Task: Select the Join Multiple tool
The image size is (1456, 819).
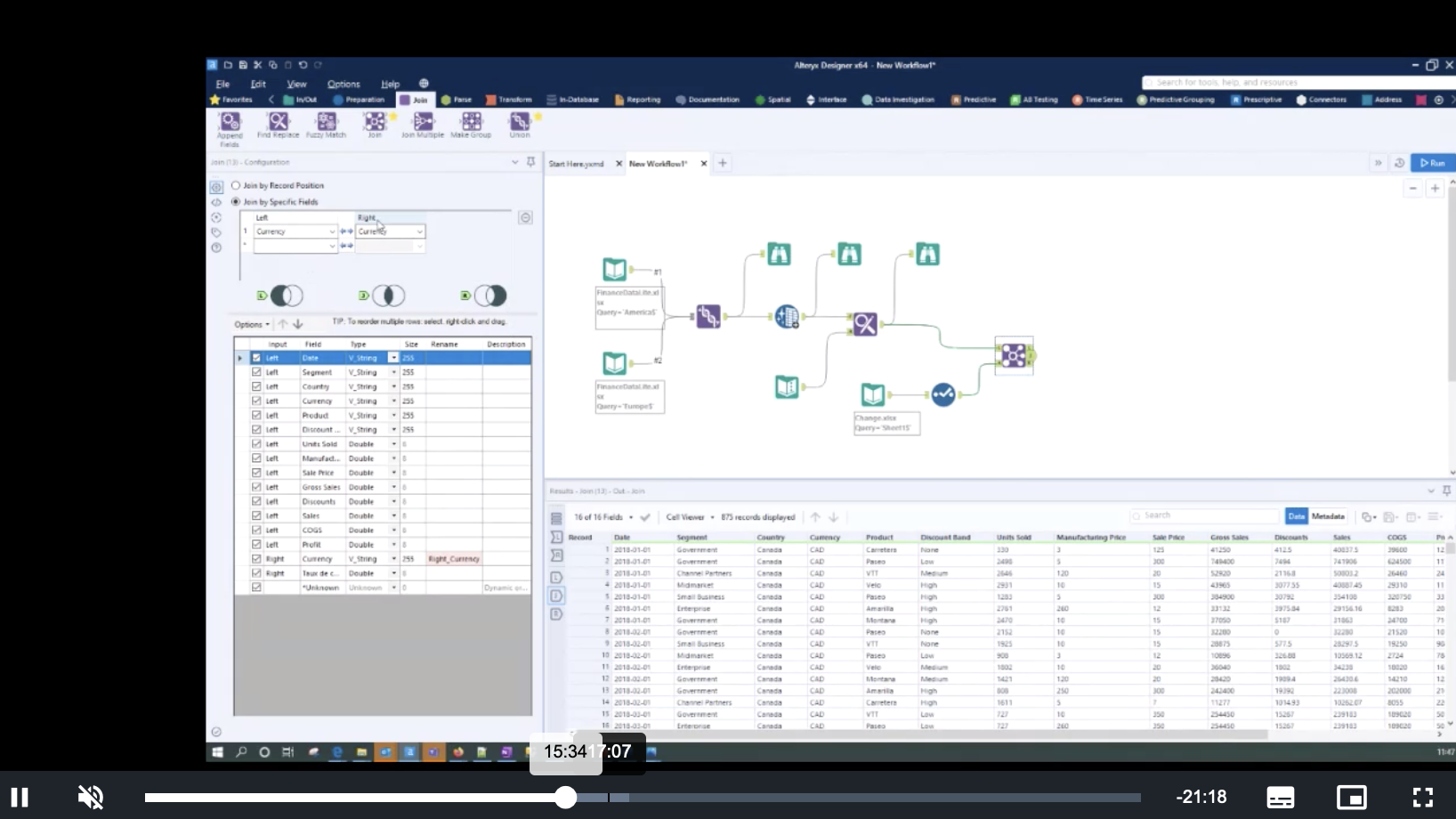Action: point(422,126)
